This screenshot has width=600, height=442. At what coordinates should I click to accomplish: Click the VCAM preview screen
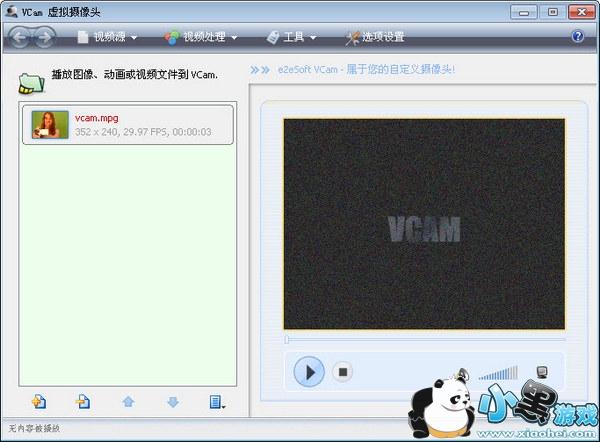pyautogui.click(x=424, y=224)
